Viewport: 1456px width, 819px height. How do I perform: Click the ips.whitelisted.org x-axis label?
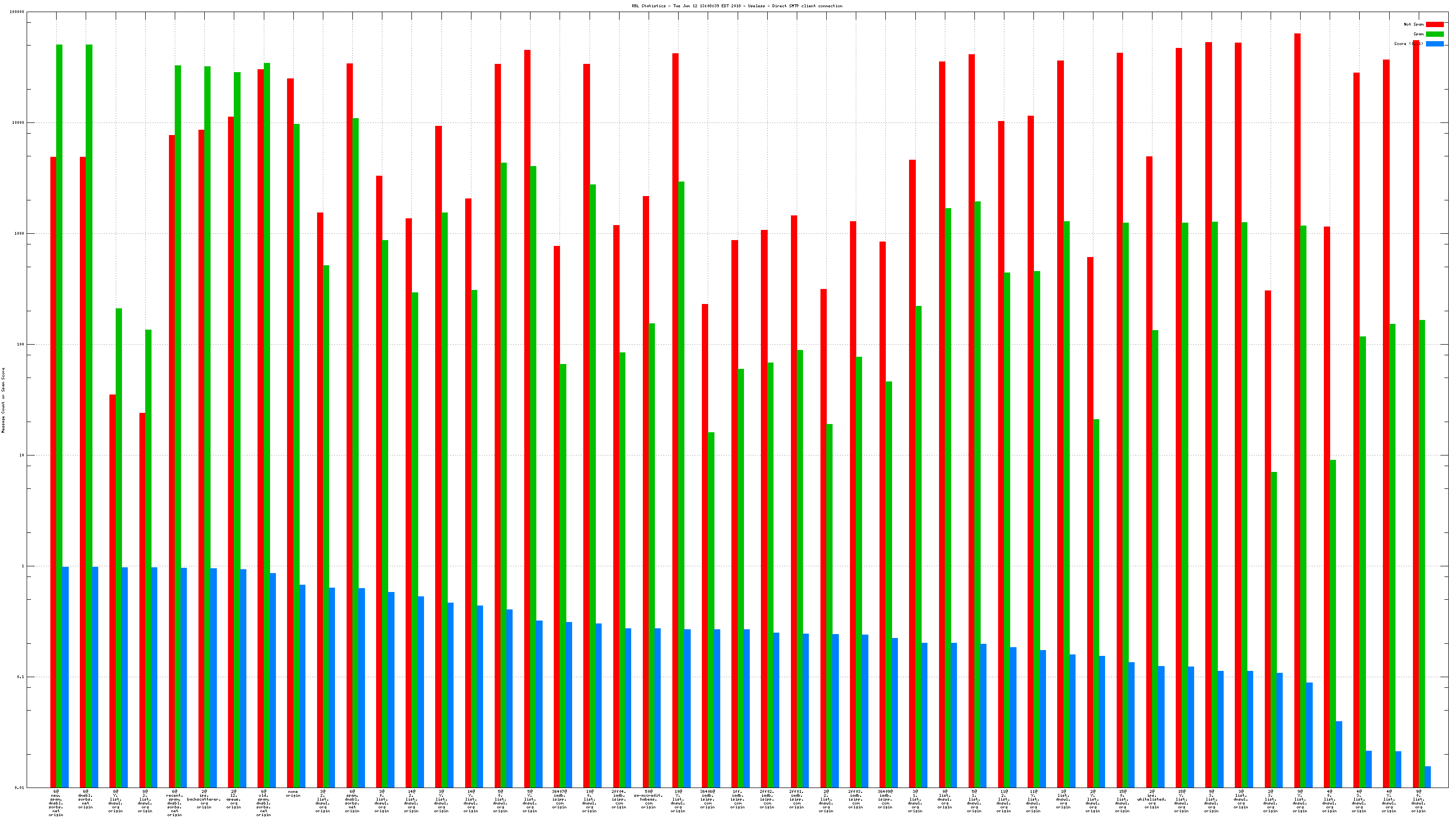1152,799
